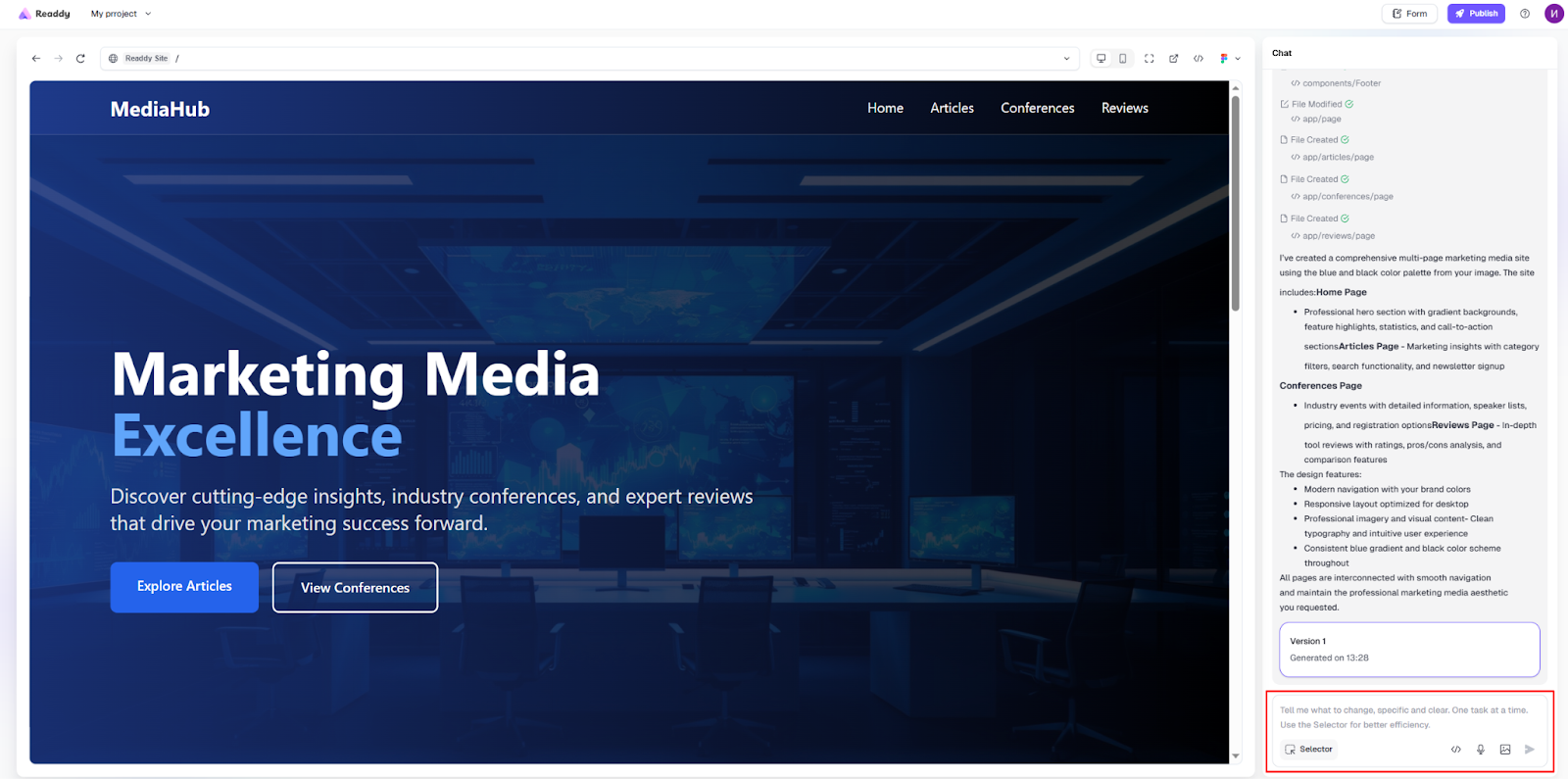Select the Chat panel header
Viewport: 1568px width, 779px height.
pos(1282,53)
